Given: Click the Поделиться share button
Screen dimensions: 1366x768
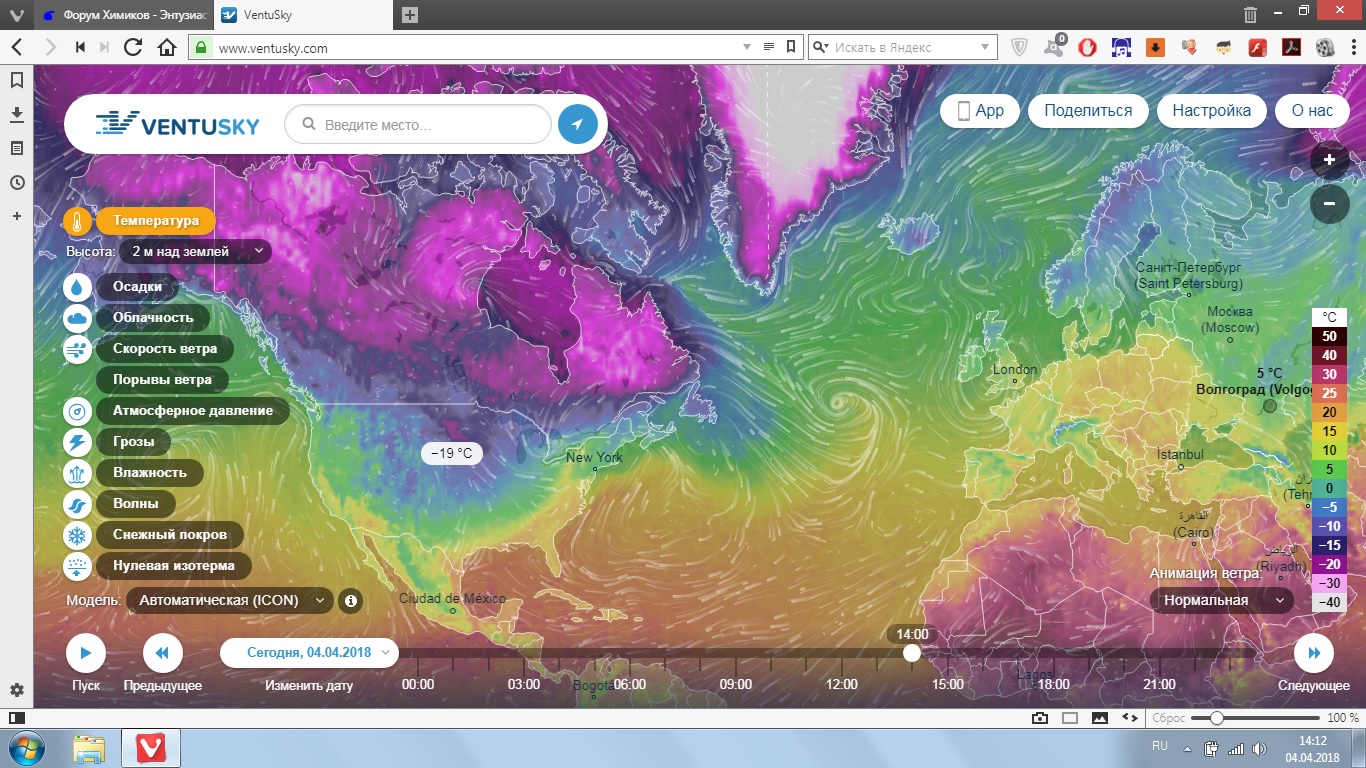Looking at the screenshot, I should point(1088,111).
